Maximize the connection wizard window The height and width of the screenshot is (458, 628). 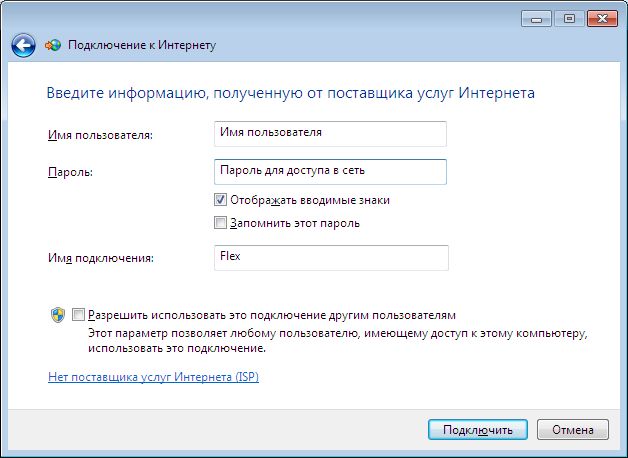[569, 19]
